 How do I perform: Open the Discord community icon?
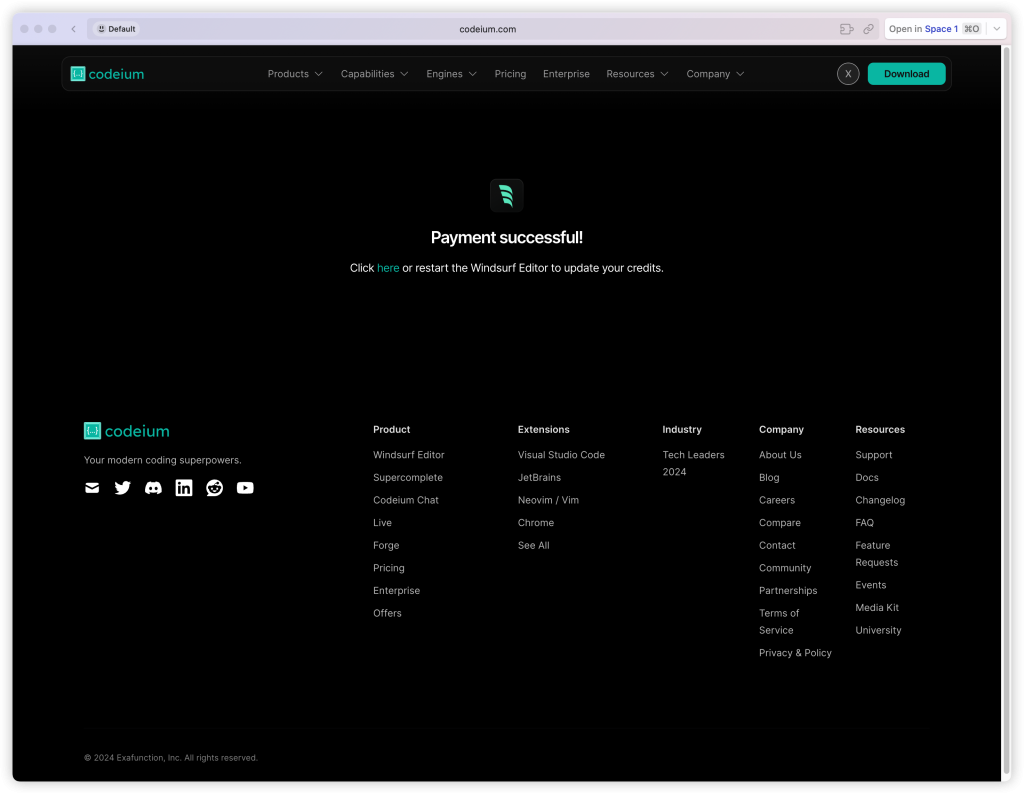(x=153, y=488)
